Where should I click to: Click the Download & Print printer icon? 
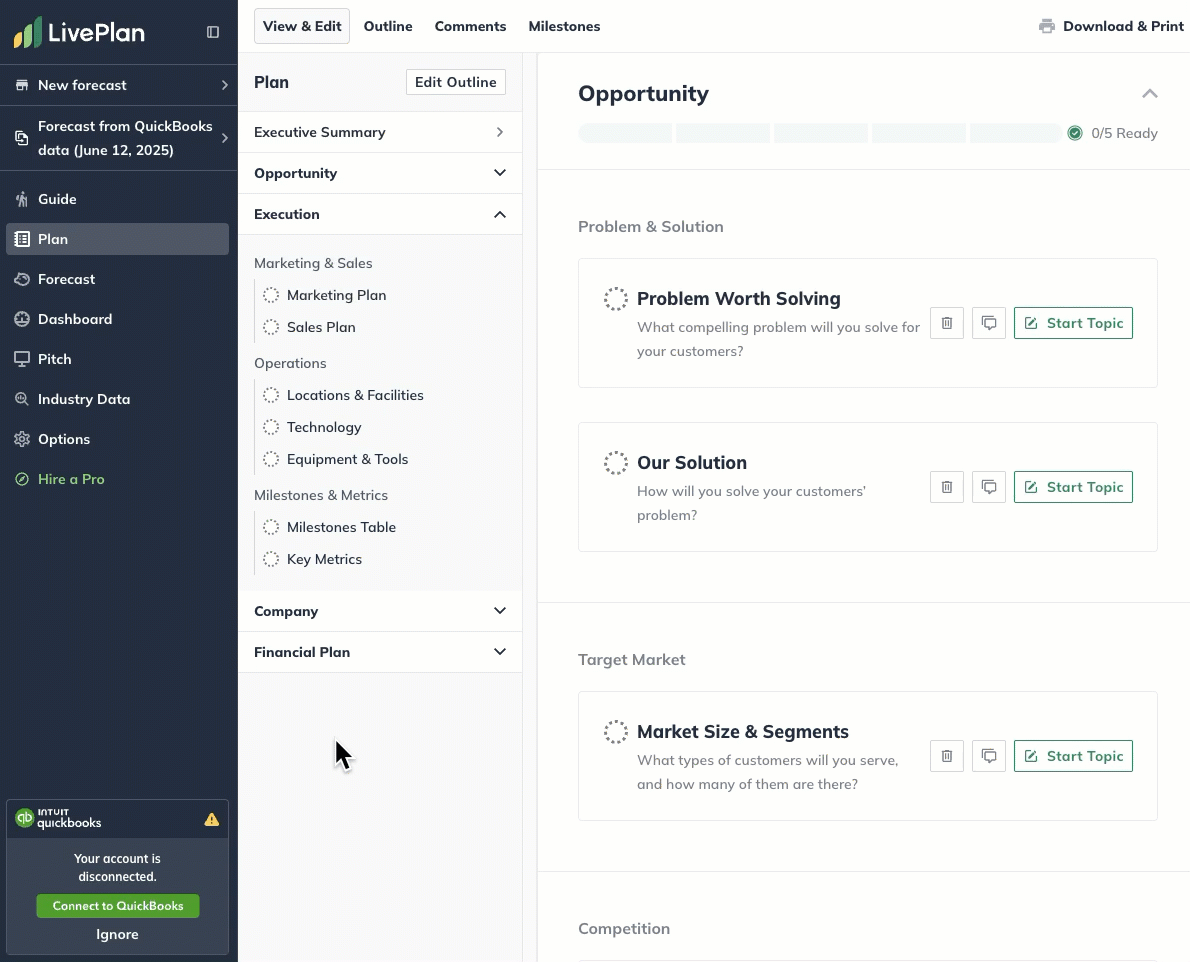1047,27
